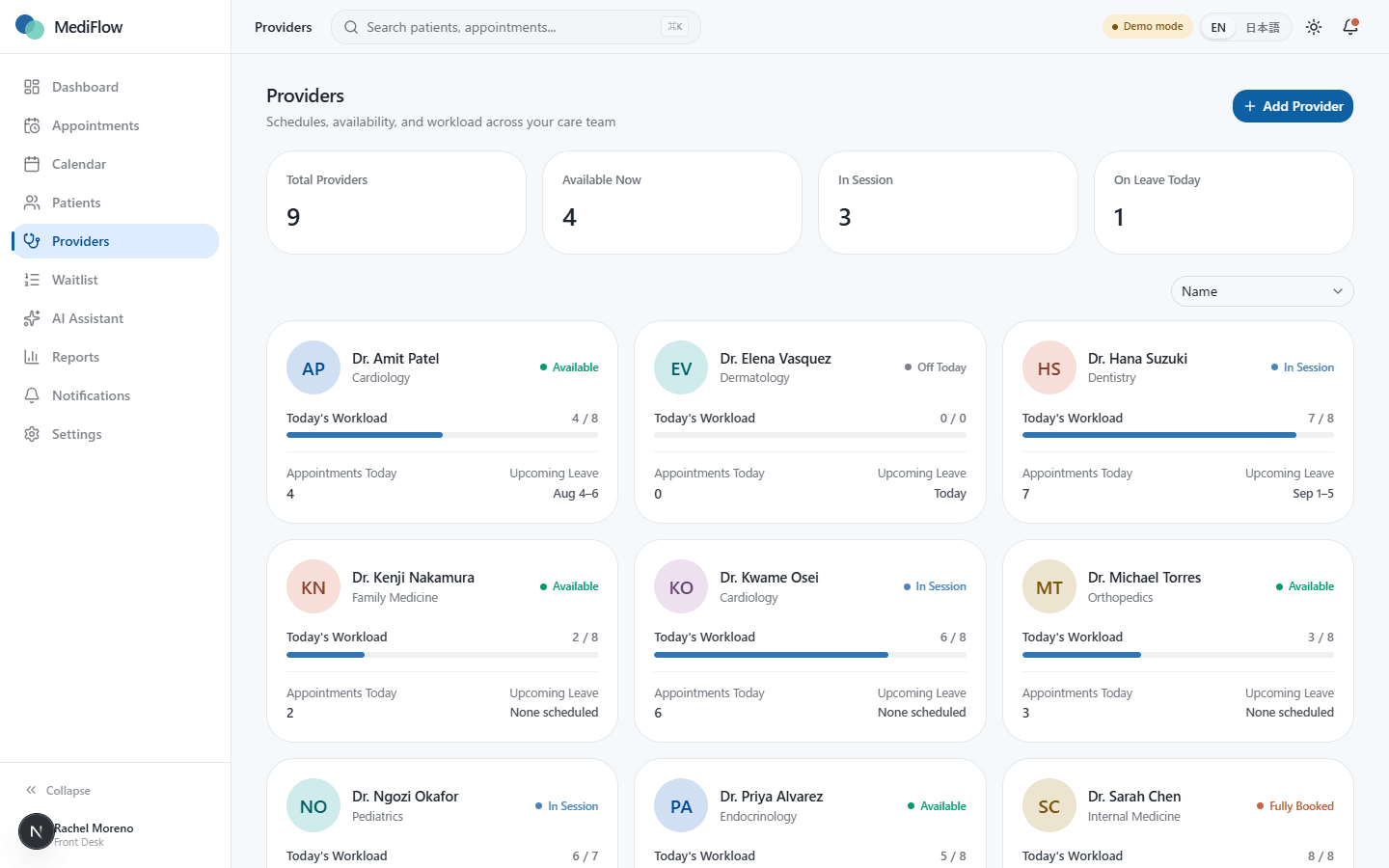Click the Reports bar chart icon
Image resolution: width=1389 pixels, height=868 pixels.
pyautogui.click(x=32, y=357)
